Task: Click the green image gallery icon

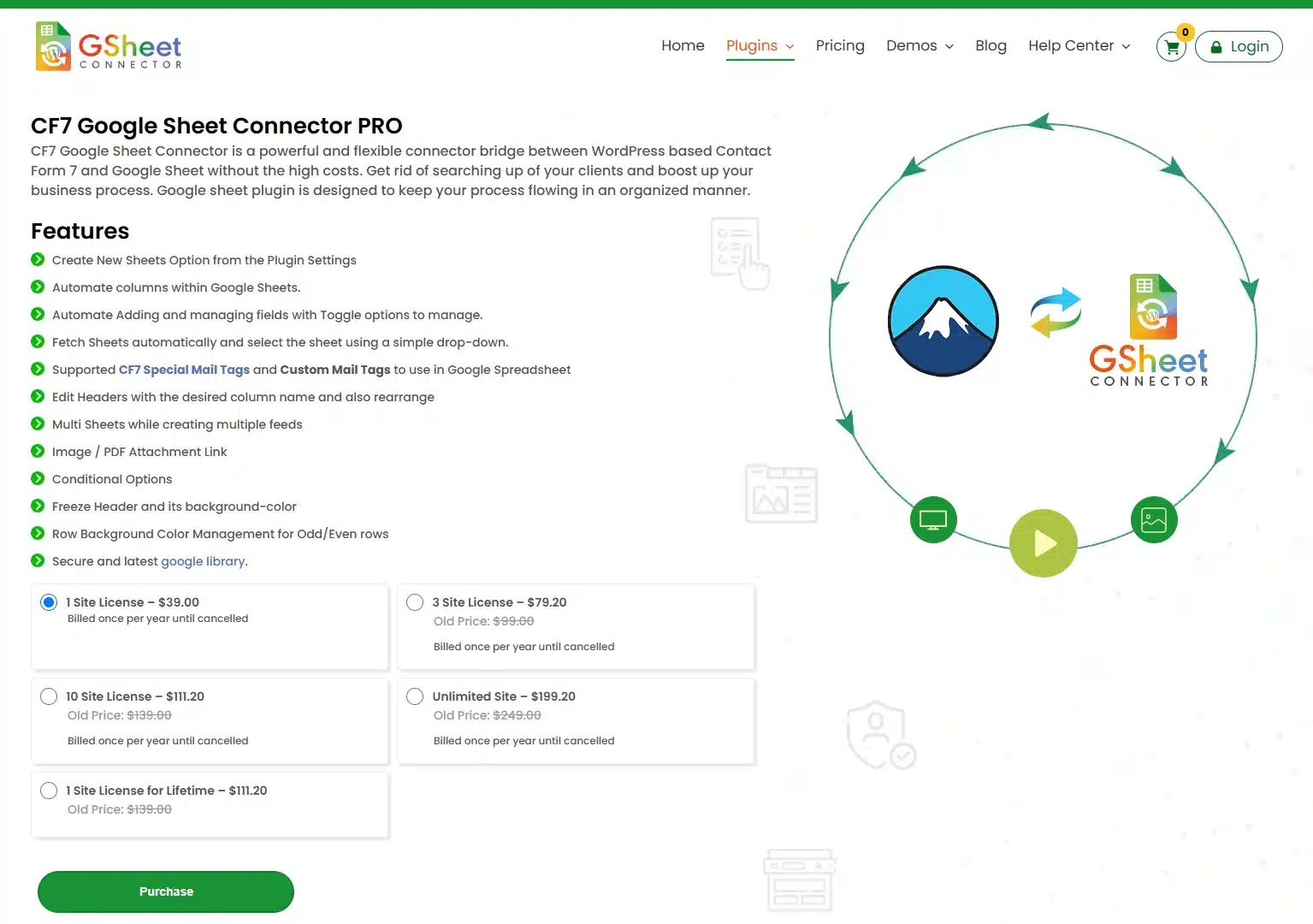Action: coord(1153,519)
